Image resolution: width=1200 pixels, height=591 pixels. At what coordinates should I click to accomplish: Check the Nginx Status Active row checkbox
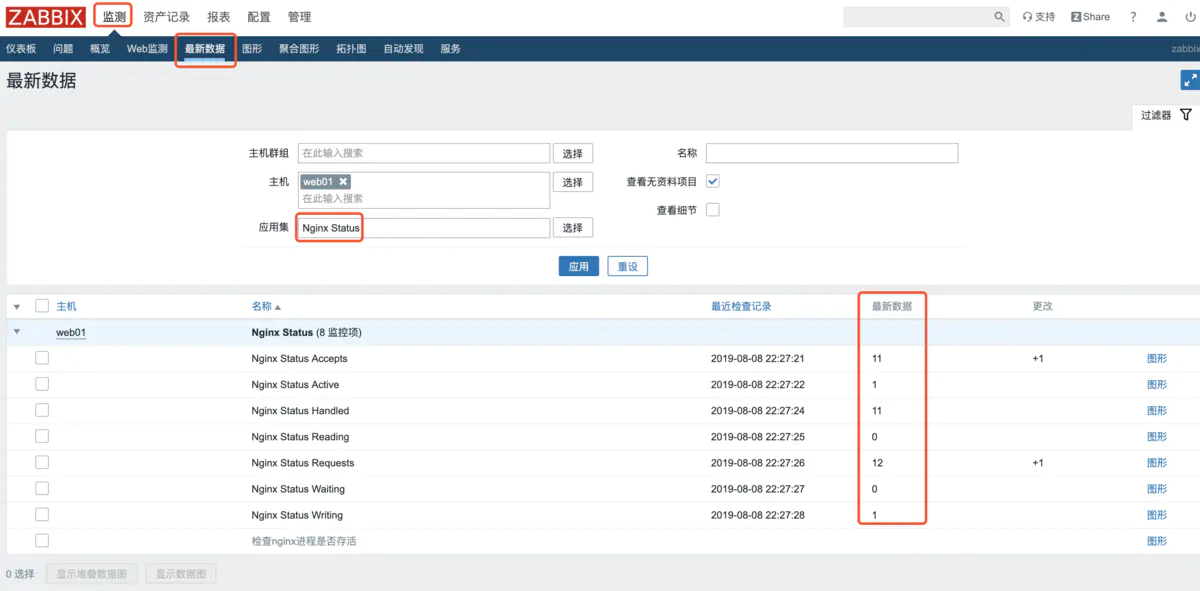click(42, 384)
